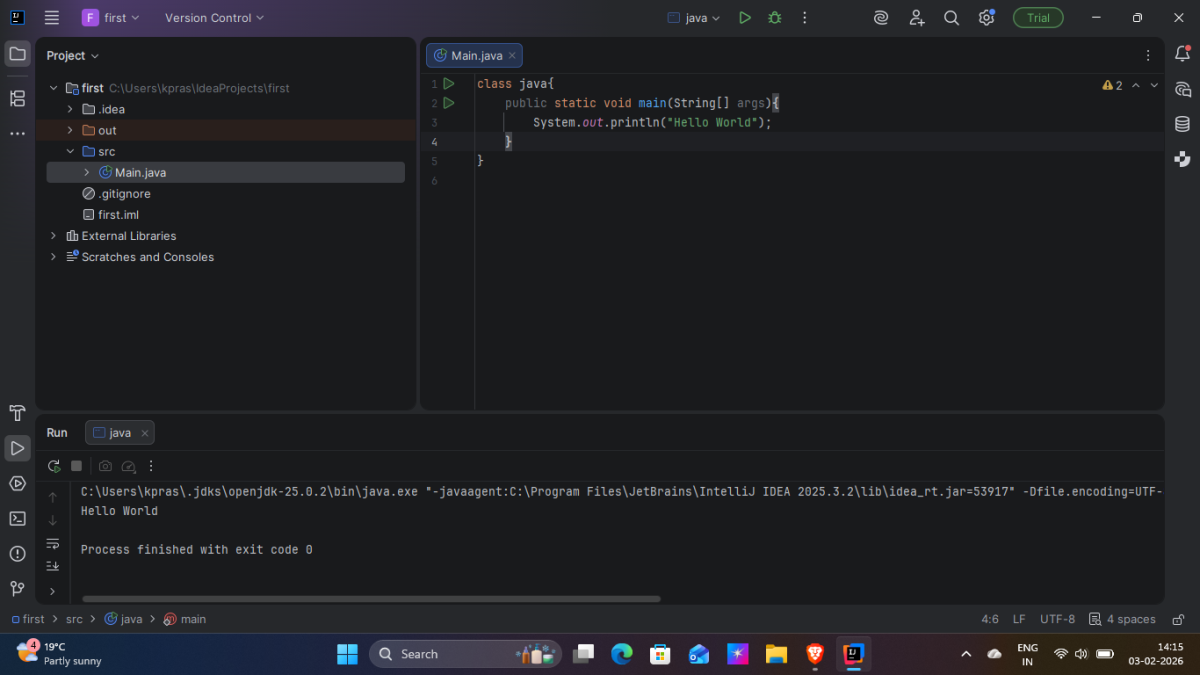Run the program with green play button
This screenshot has width=1200, height=675.
[744, 18]
